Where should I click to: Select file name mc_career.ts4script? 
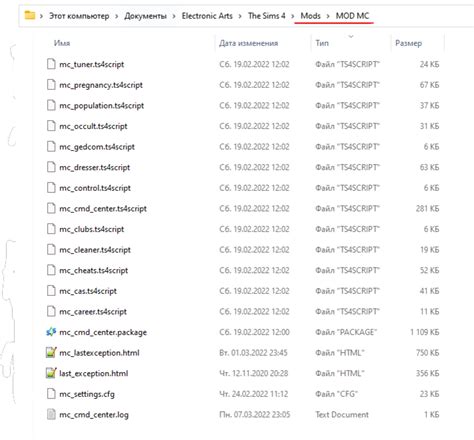pyautogui.click(x=93, y=312)
